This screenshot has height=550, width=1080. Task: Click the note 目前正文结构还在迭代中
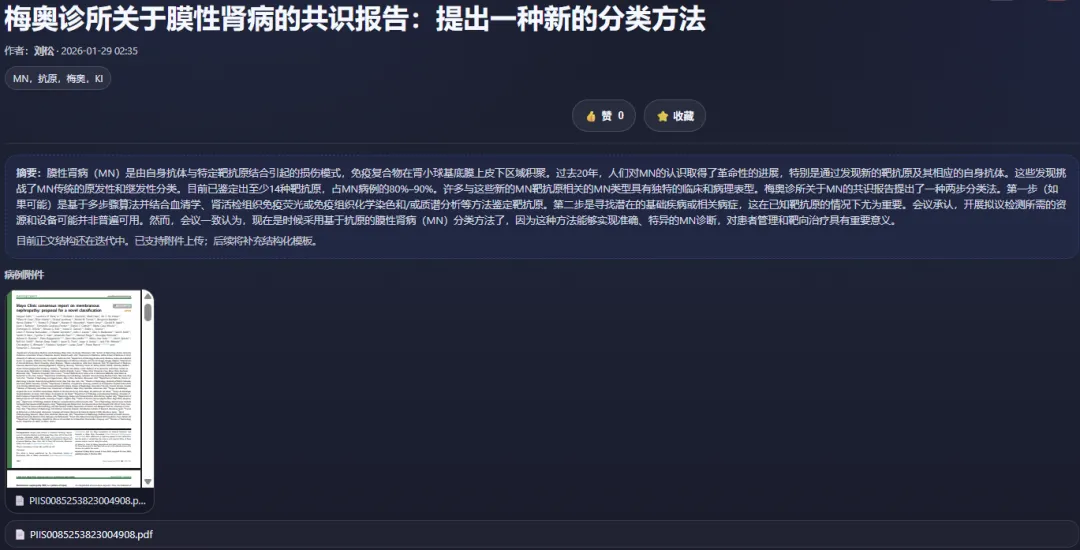coord(72,241)
